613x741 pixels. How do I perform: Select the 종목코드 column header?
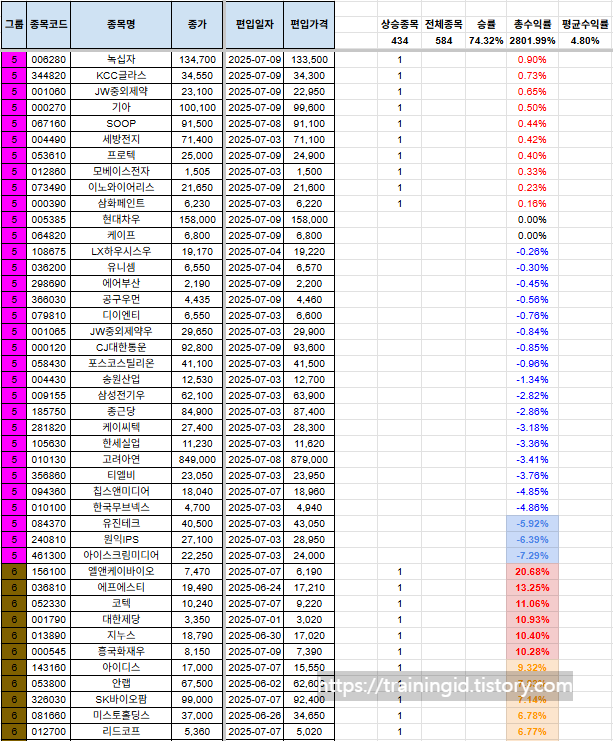tap(49, 25)
